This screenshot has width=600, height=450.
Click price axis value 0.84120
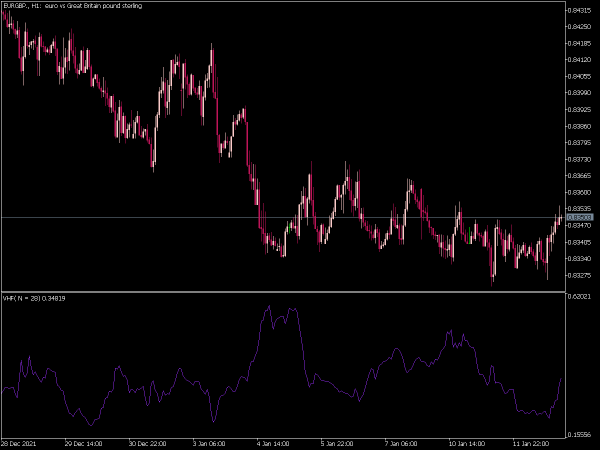tap(579, 60)
